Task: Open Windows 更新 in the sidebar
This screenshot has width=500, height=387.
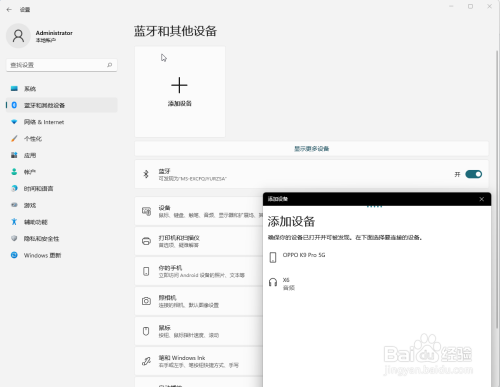Action: 62,255
